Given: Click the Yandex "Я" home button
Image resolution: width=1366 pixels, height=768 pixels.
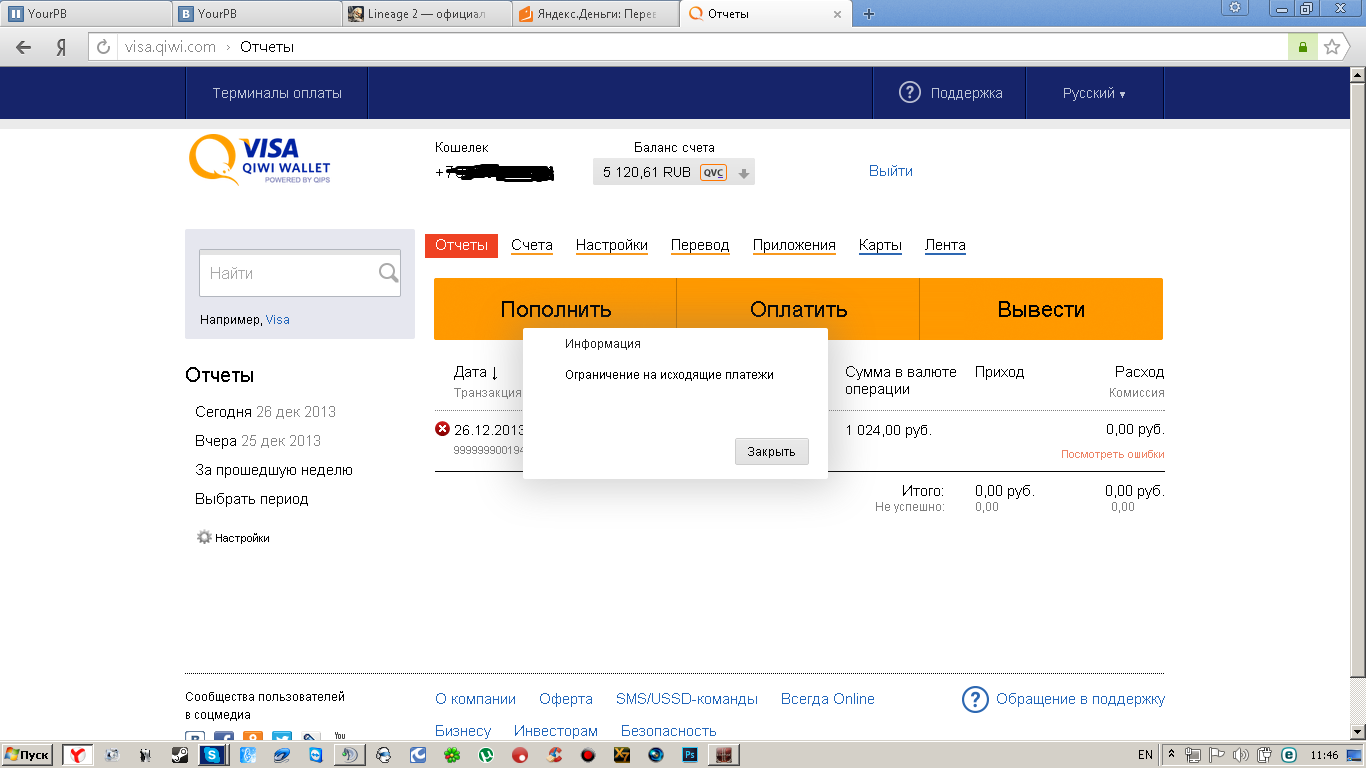Looking at the screenshot, I should click(x=62, y=47).
